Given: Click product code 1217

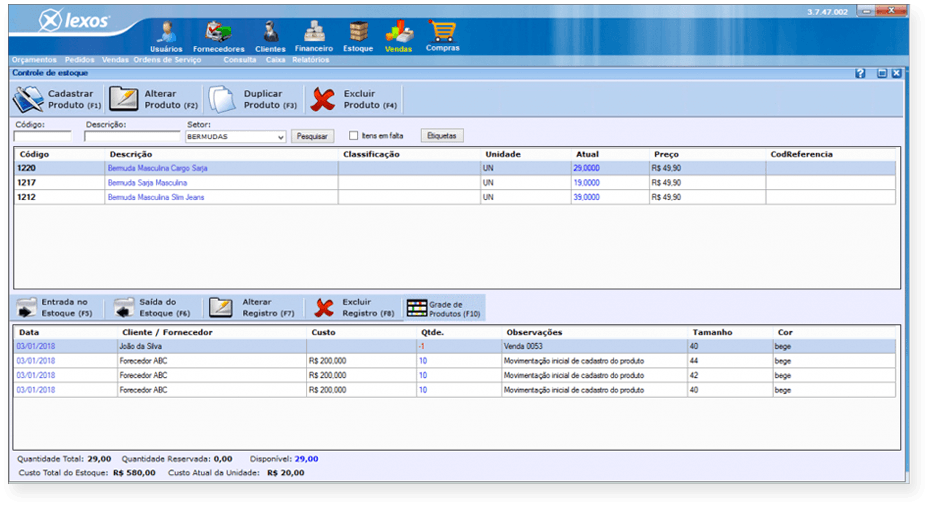Looking at the screenshot, I should pyautogui.click(x=26, y=183).
